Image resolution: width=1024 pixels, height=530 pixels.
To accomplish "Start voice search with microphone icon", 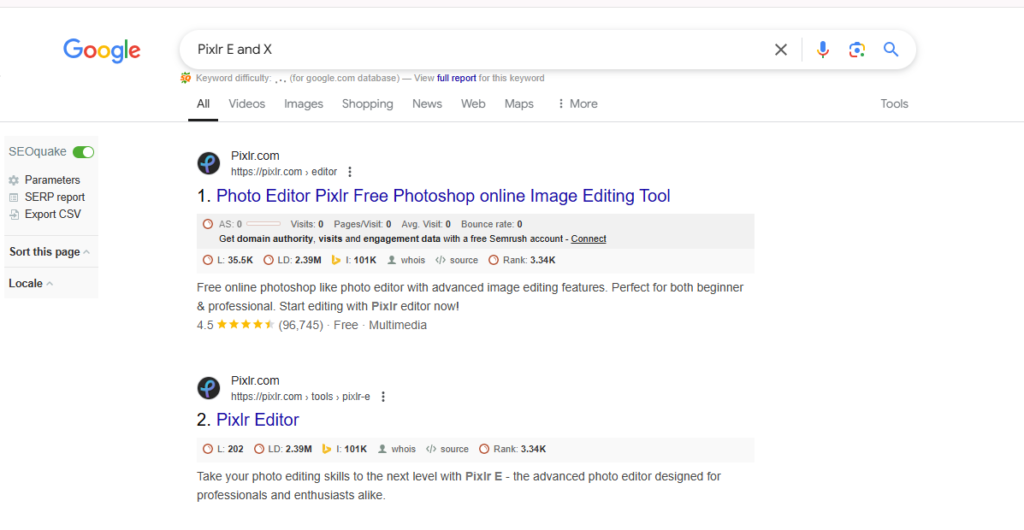I will point(823,50).
